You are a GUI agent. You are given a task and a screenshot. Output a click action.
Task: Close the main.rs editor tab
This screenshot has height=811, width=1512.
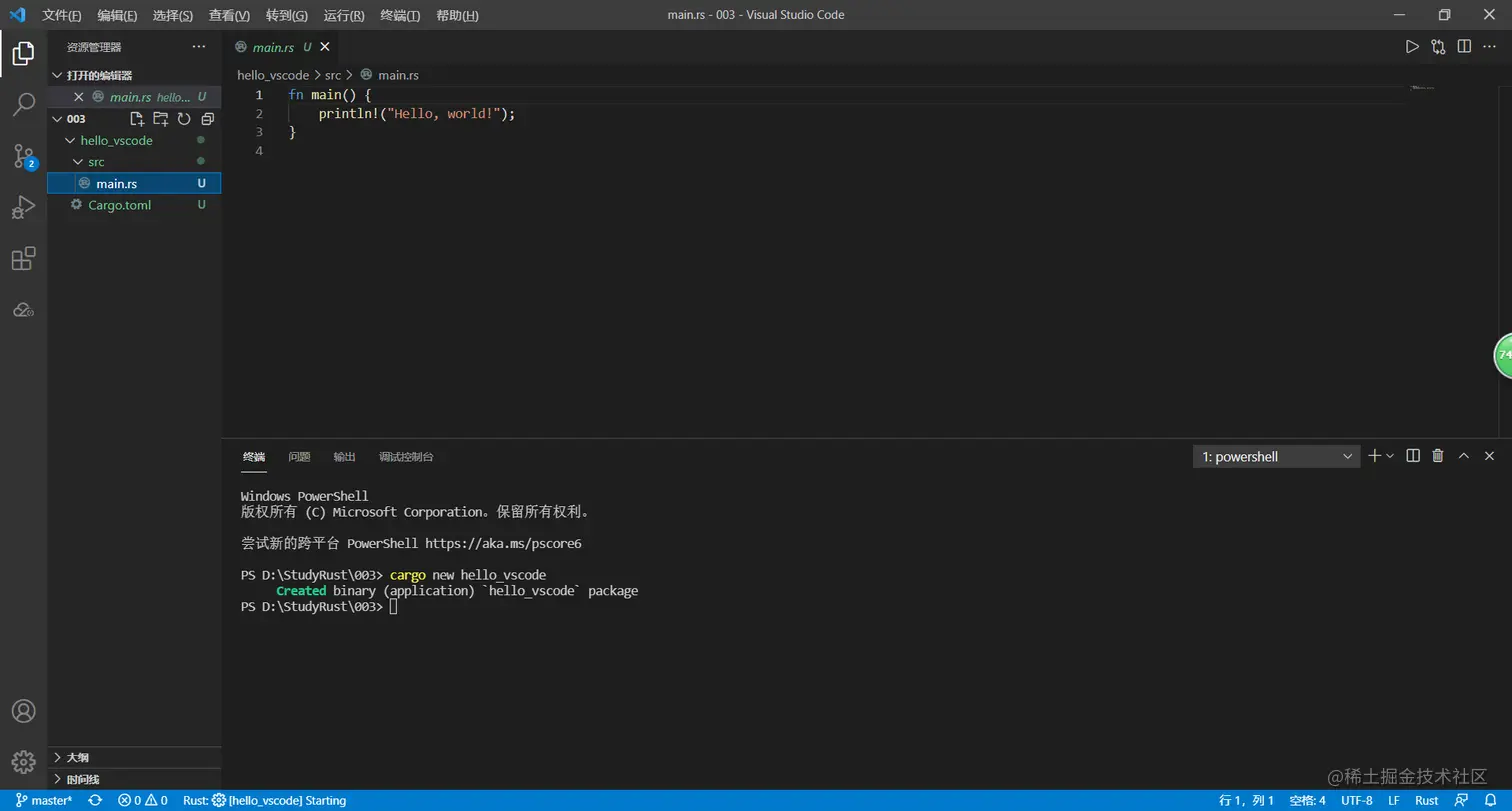325,46
